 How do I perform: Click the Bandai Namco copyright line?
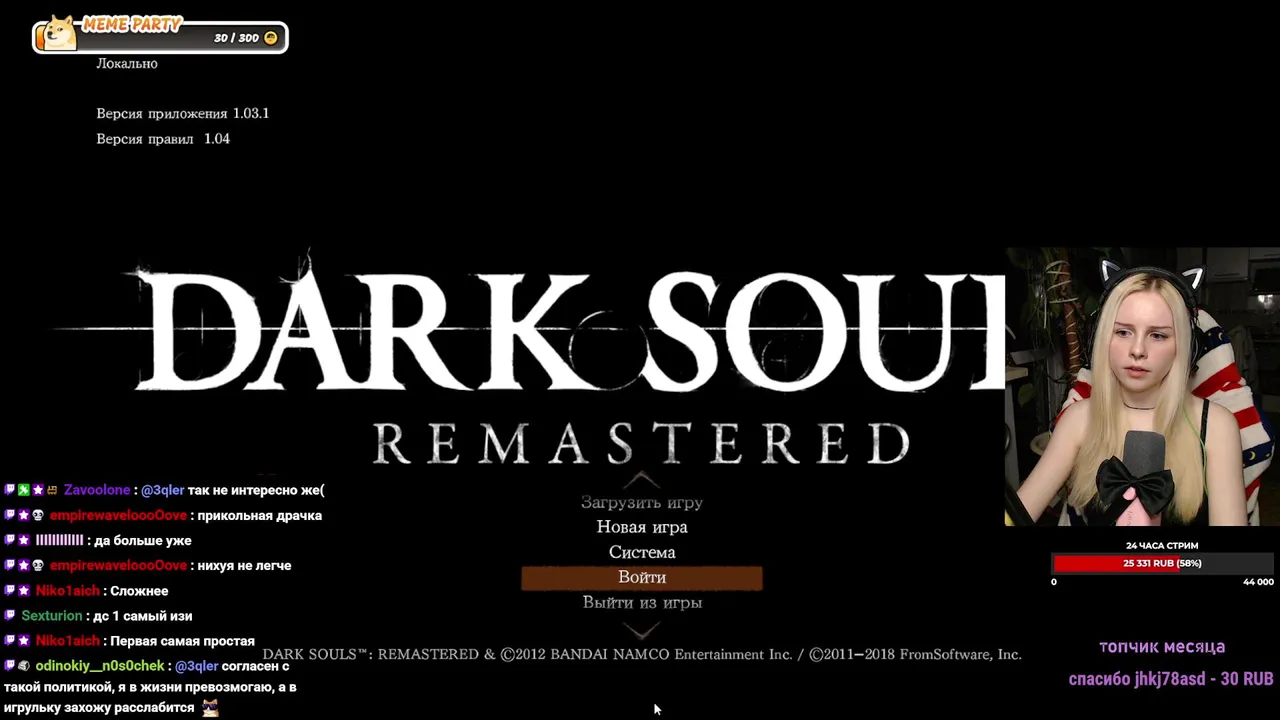[x=642, y=654]
